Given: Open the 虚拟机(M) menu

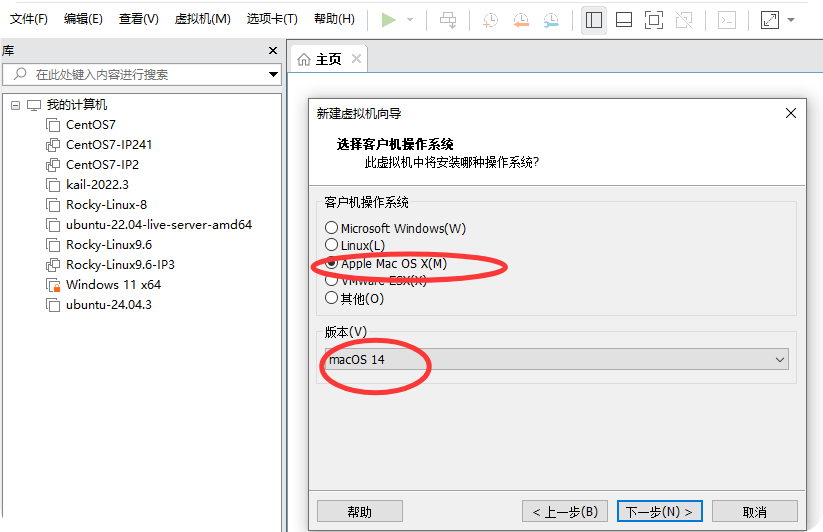Looking at the screenshot, I should tap(203, 19).
